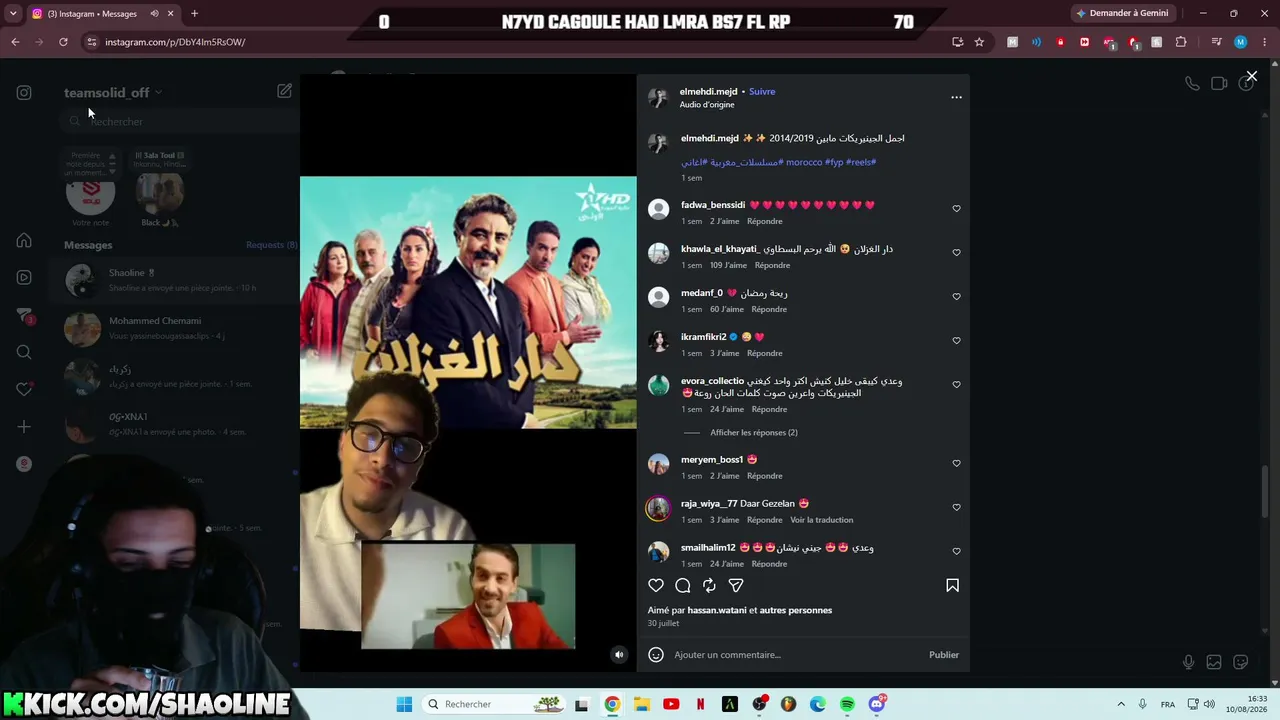Like ikramfikri2's comment

[x=956, y=341]
